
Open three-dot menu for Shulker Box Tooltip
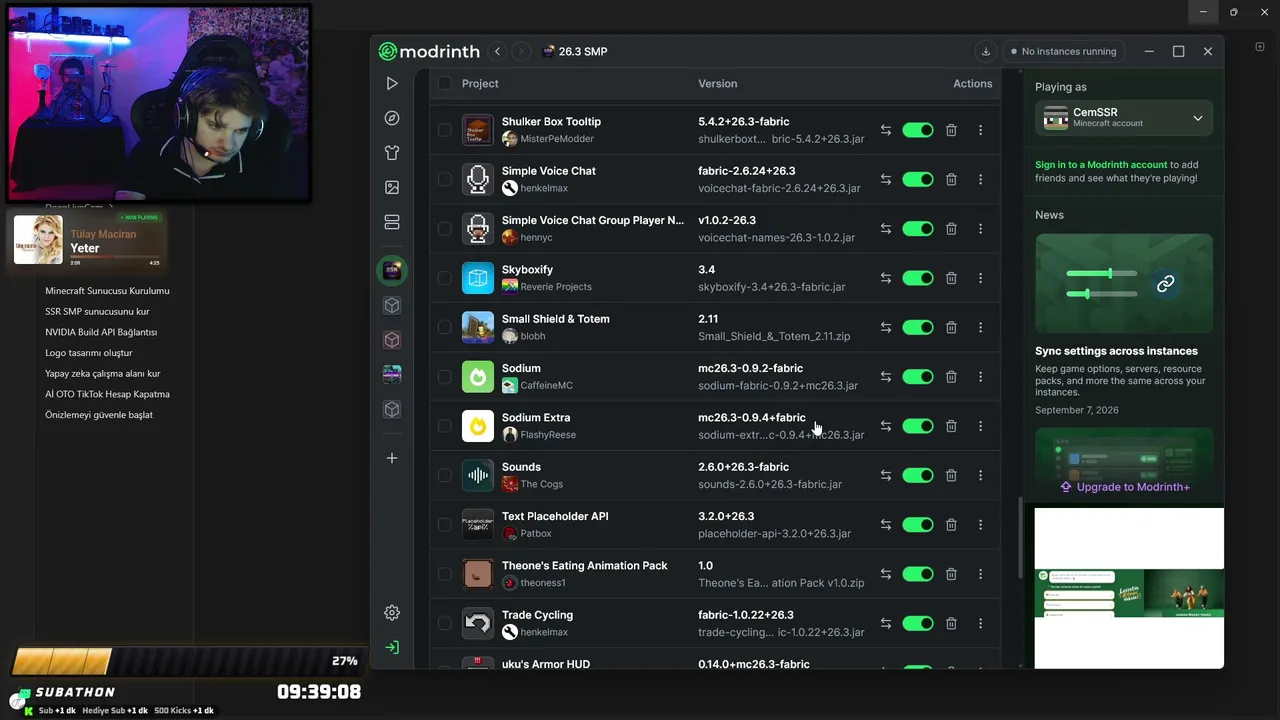980,130
